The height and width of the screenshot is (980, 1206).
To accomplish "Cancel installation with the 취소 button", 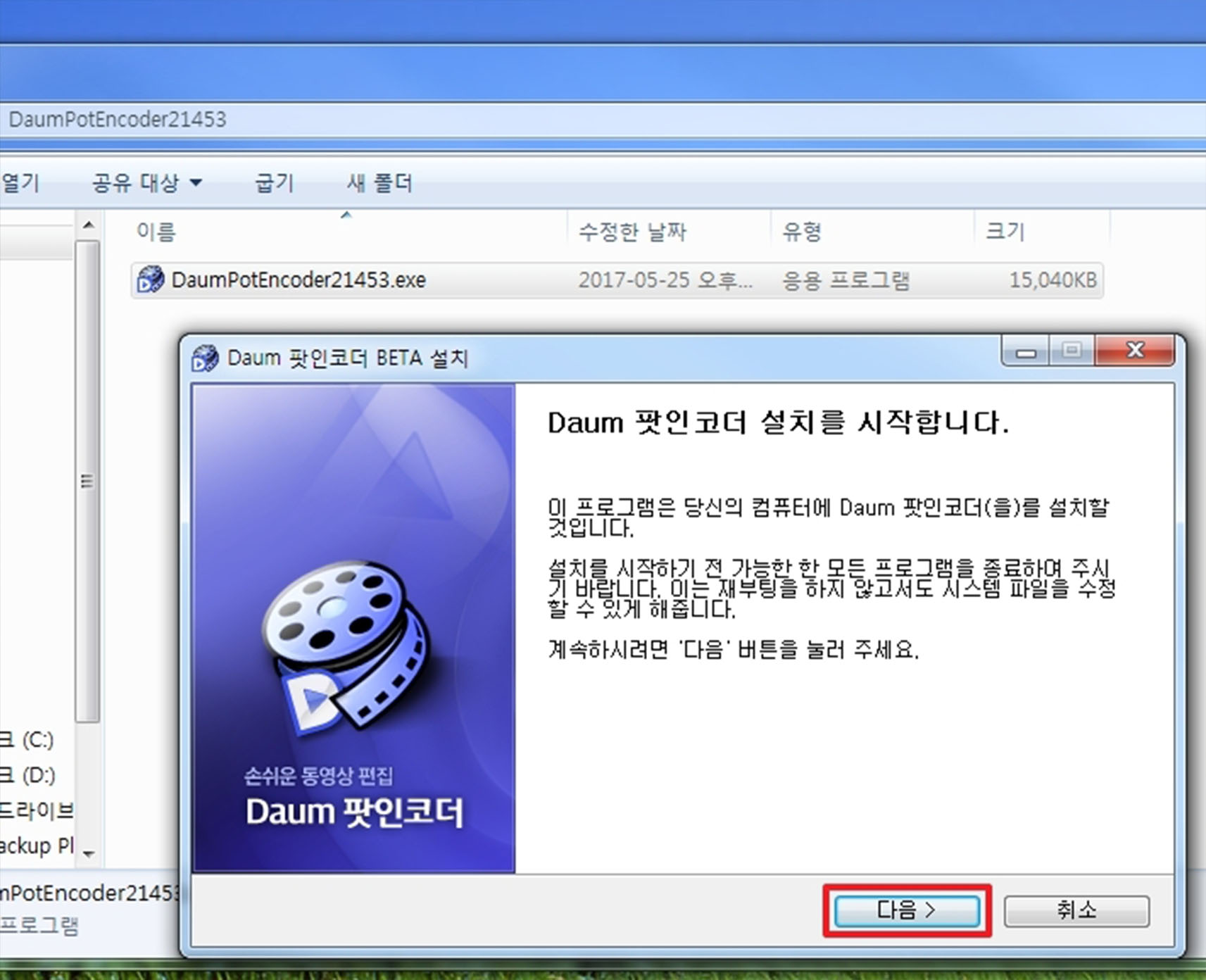I will [1076, 910].
